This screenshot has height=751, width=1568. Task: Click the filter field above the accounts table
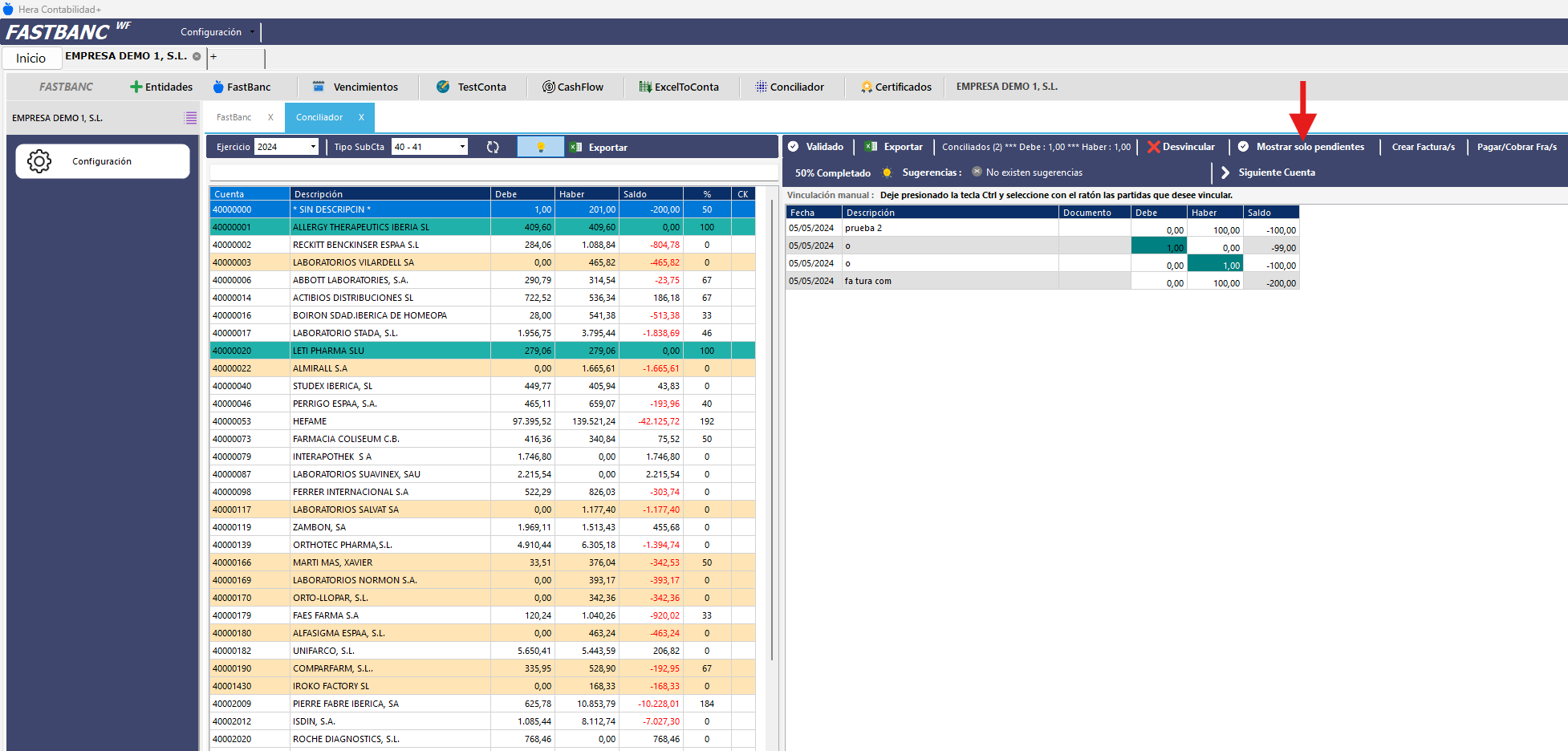[493, 173]
